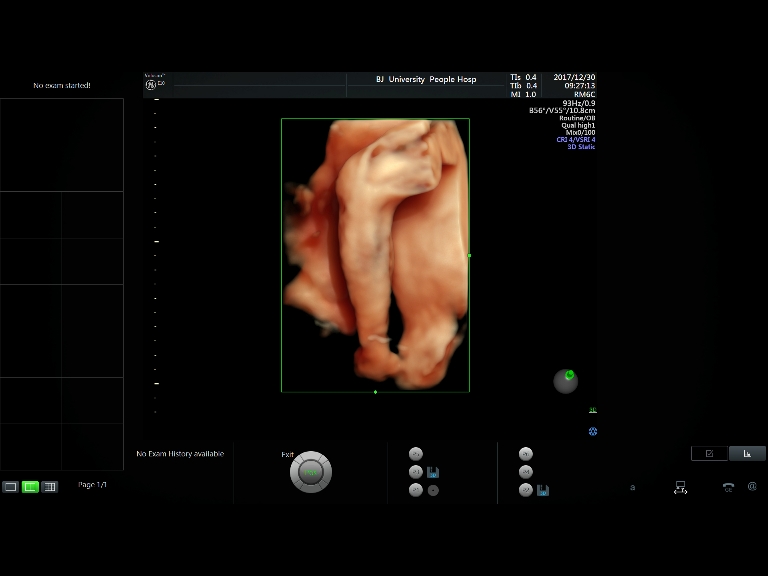
Task: Select the single-image clipboard layout
Action: (10, 487)
